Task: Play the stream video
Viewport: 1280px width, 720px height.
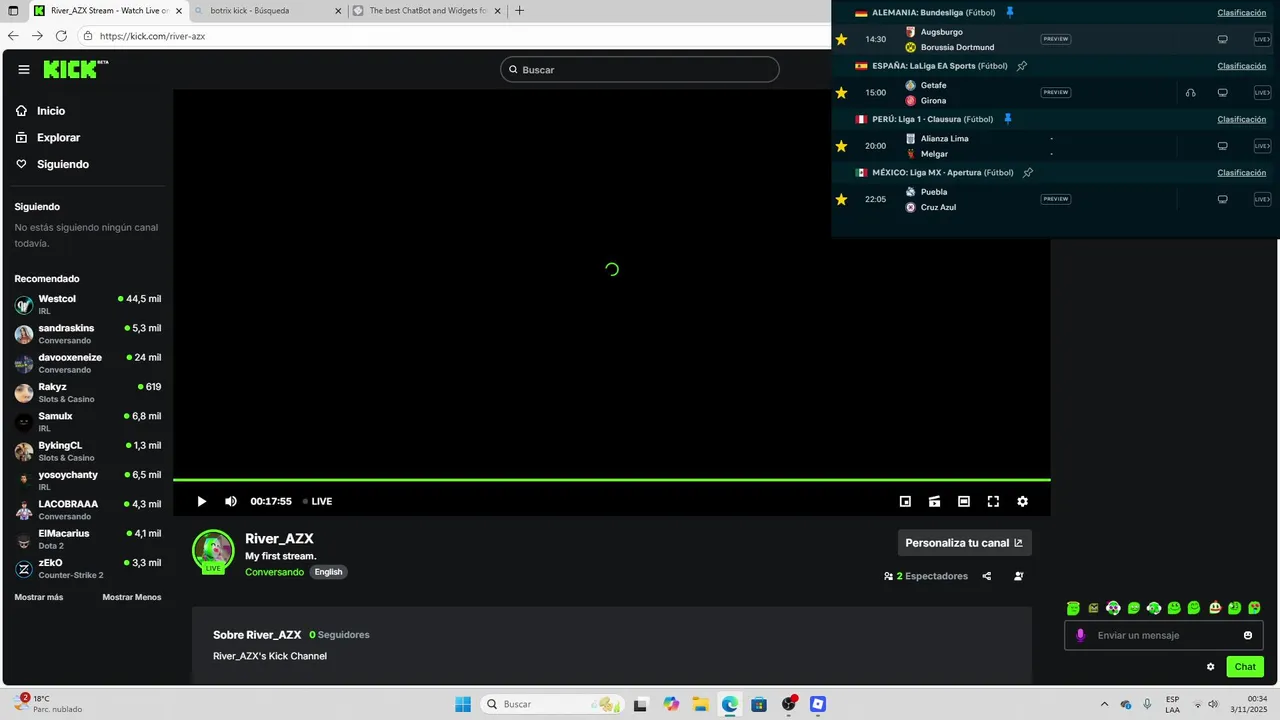Action: (201, 501)
